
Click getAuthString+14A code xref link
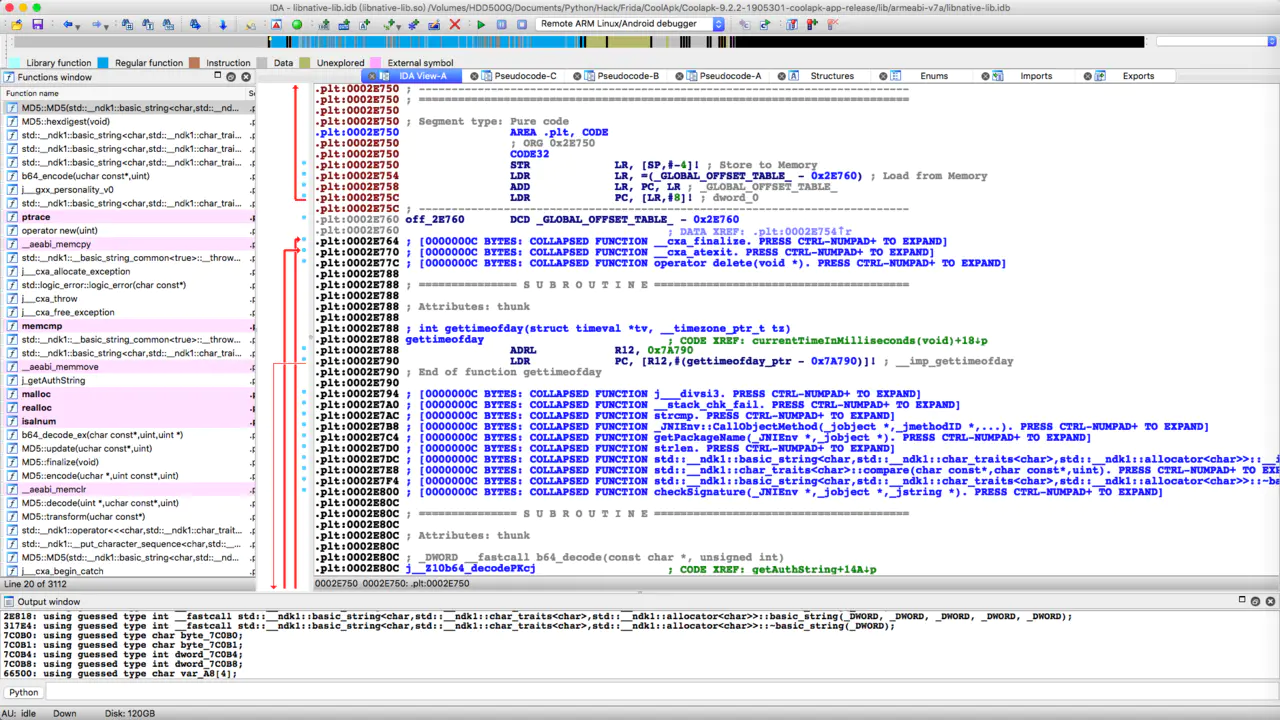814,569
